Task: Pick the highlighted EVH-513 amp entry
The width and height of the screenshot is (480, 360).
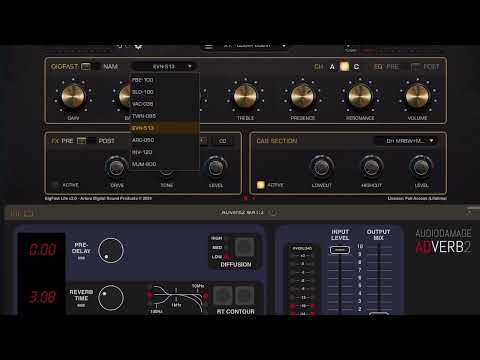Action: tap(164, 128)
